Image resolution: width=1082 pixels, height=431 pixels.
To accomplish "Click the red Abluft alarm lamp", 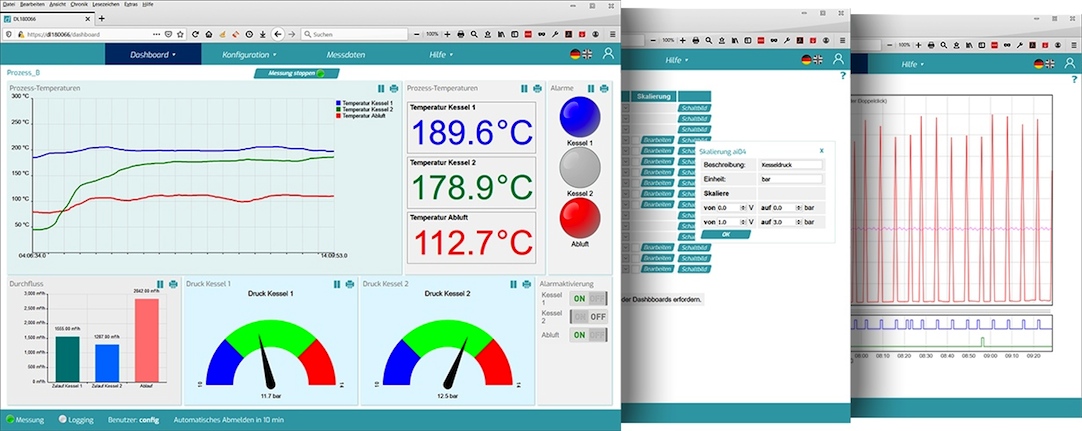I will [x=580, y=219].
